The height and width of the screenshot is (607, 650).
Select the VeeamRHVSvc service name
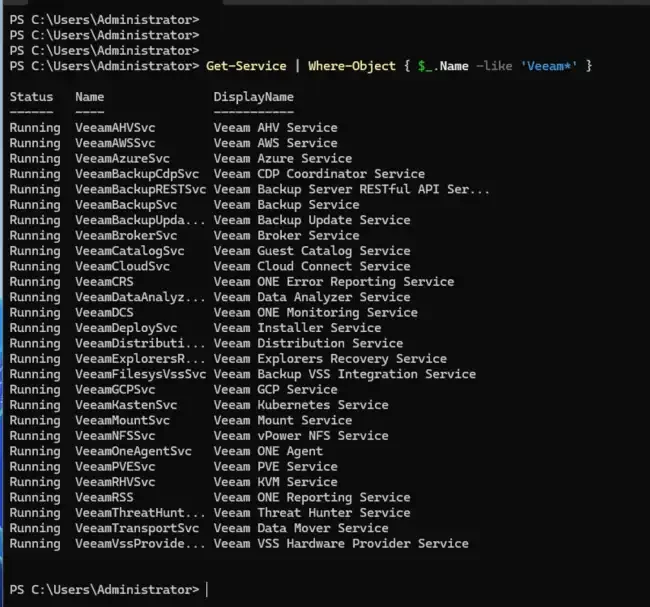point(115,482)
